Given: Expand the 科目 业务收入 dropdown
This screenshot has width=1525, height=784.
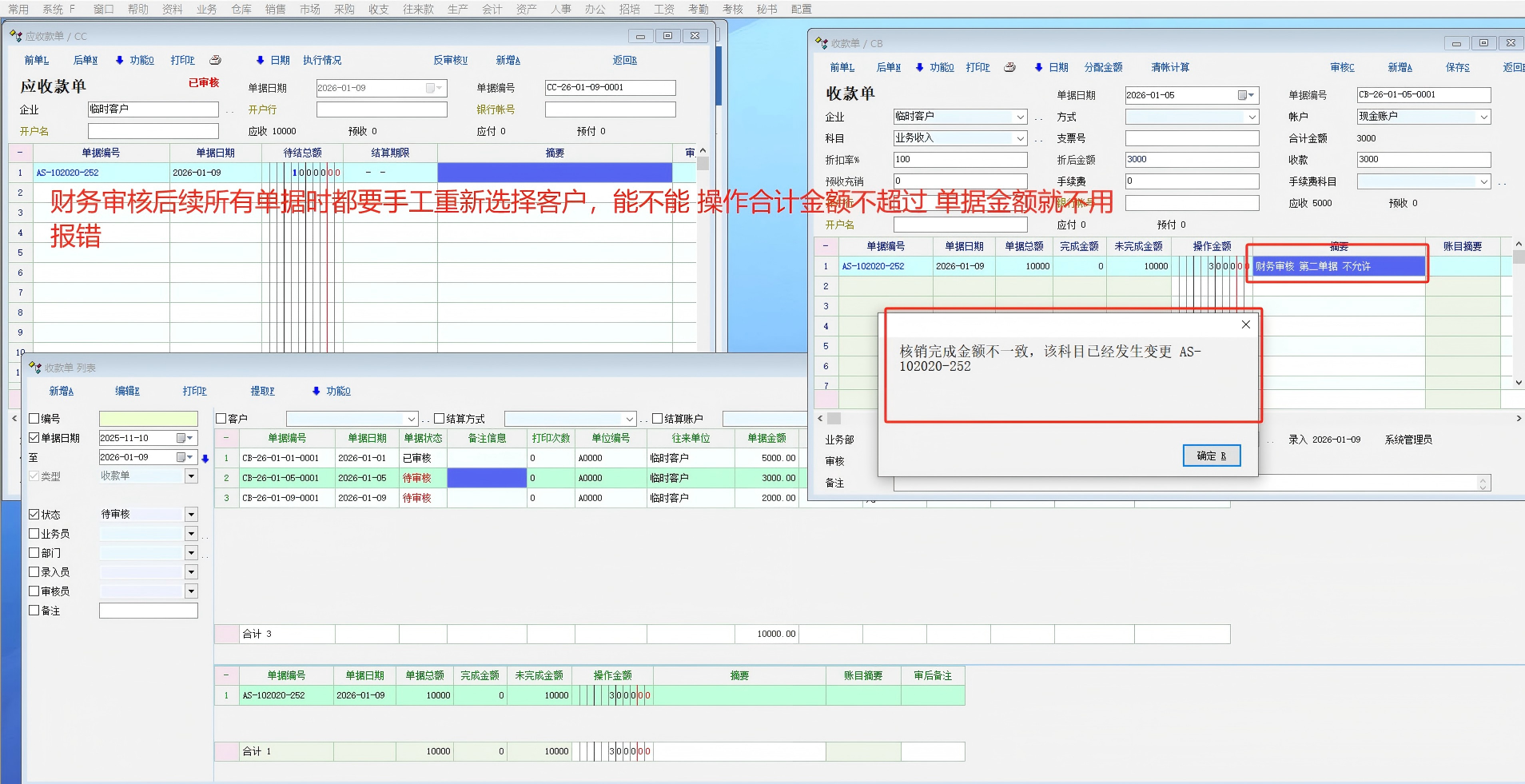Looking at the screenshot, I should coord(1020,138).
